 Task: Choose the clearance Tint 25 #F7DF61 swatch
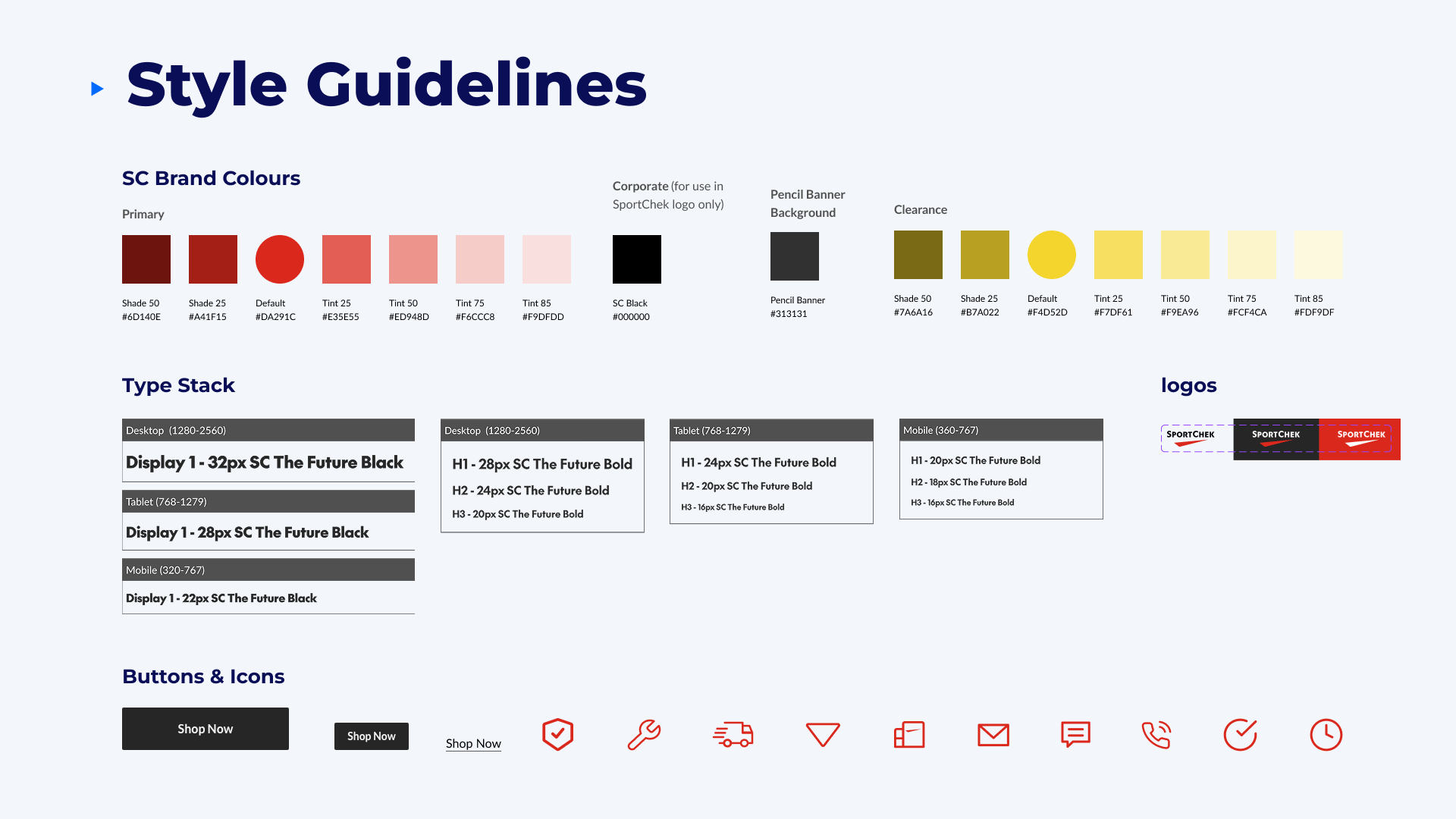(x=1119, y=255)
